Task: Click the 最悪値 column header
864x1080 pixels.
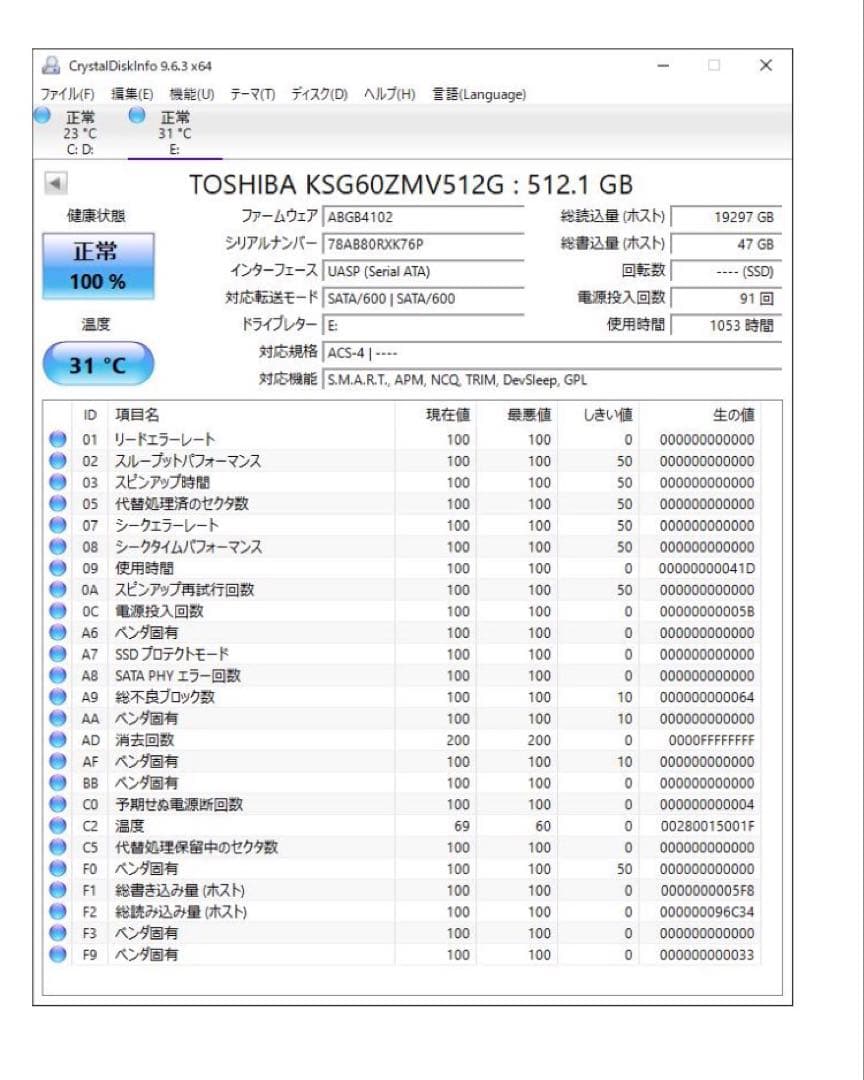Action: click(517, 415)
